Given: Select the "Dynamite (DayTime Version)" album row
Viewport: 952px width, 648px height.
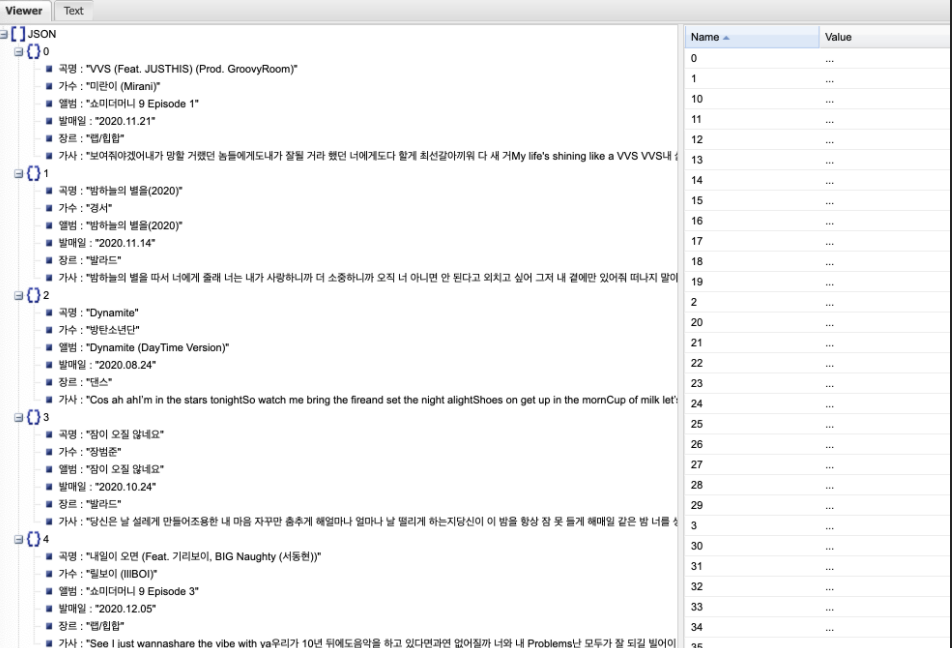Looking at the screenshot, I should [144, 347].
